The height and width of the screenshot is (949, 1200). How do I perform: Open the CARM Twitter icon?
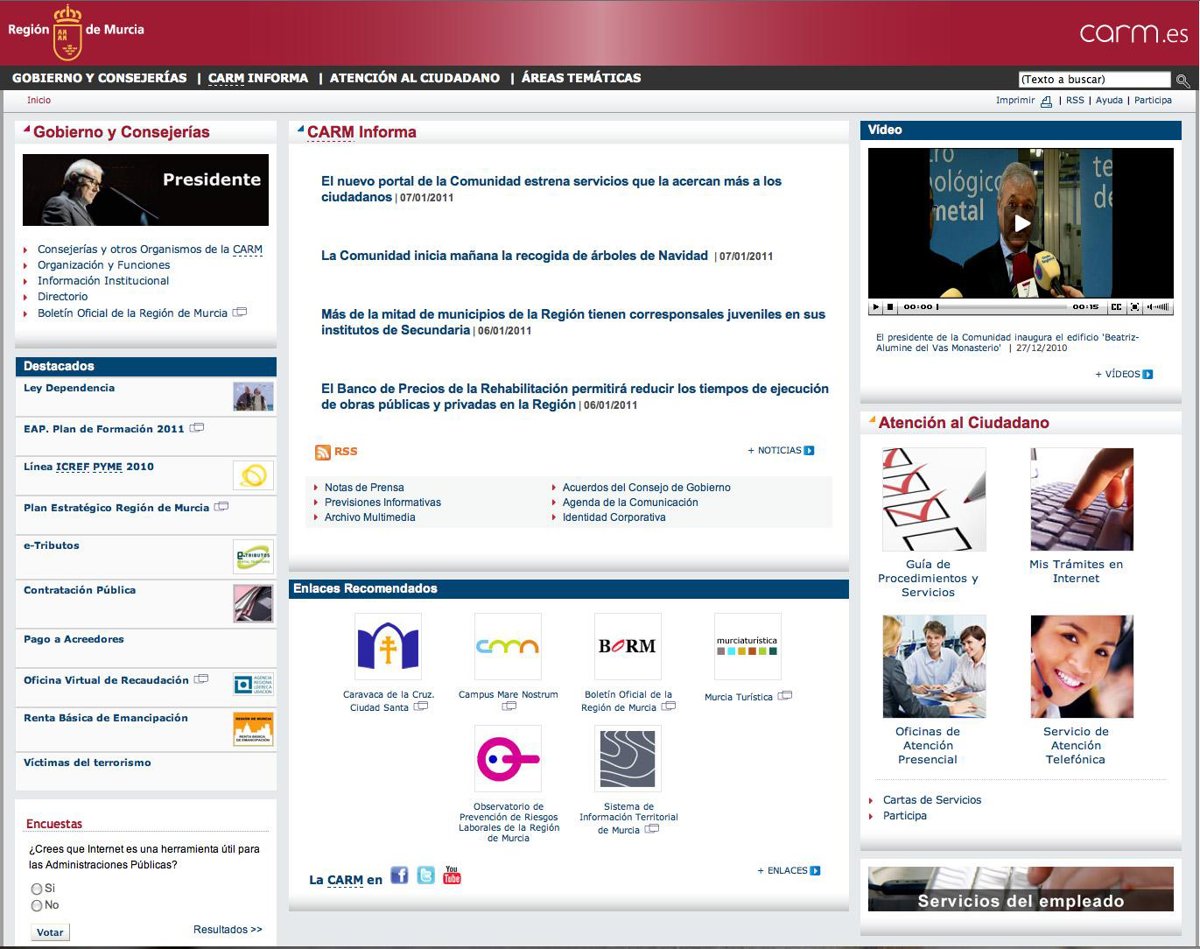point(426,875)
